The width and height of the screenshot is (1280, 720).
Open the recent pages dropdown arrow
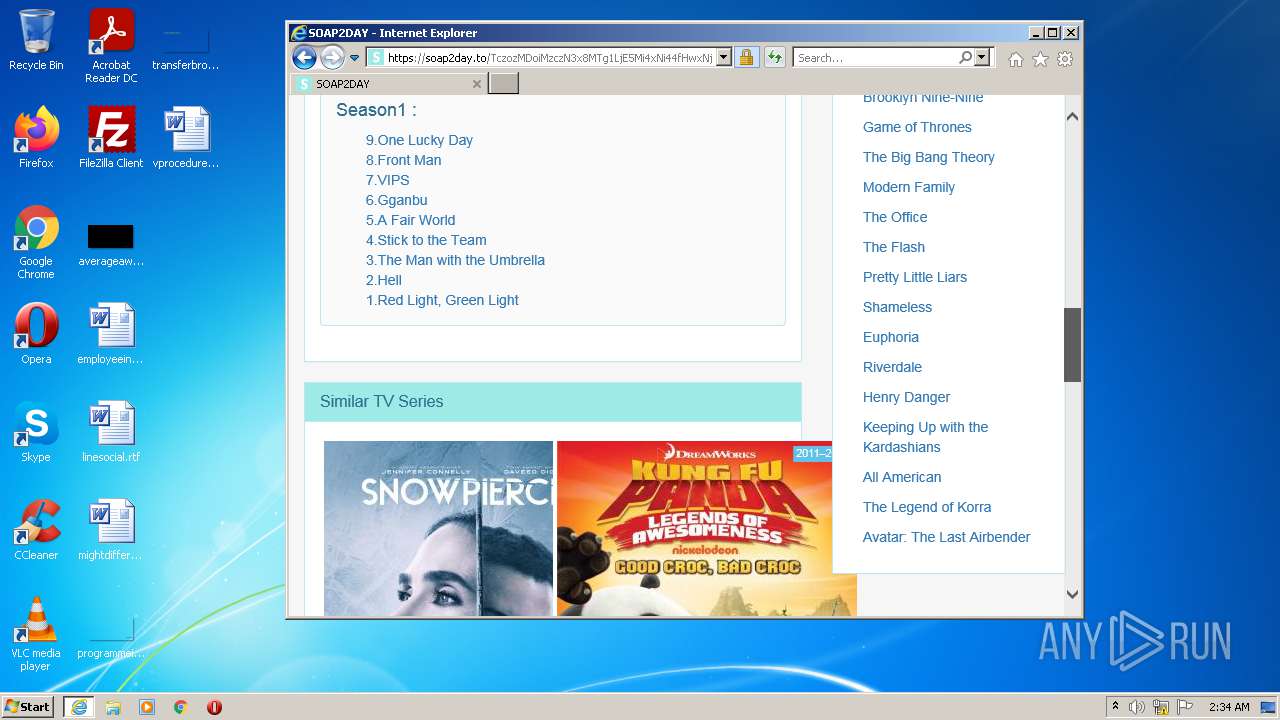pyautogui.click(x=354, y=58)
